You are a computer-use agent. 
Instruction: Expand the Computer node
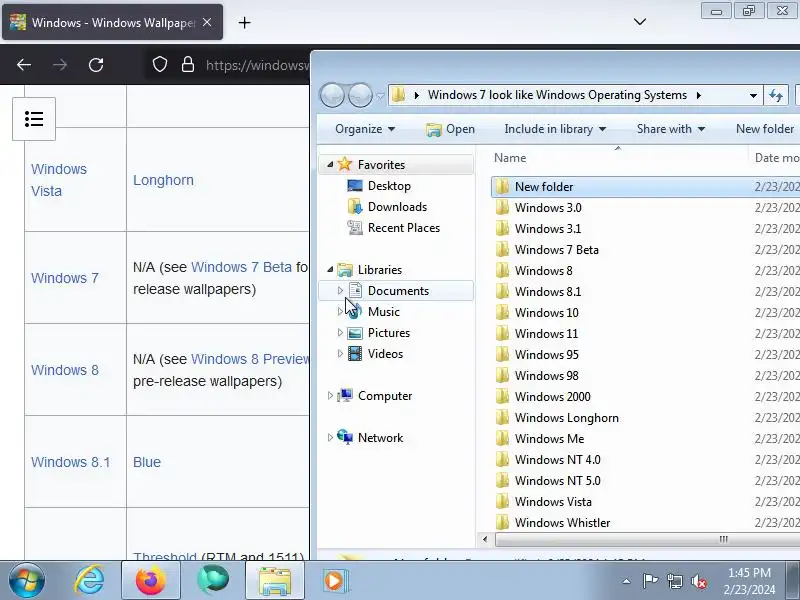330,395
